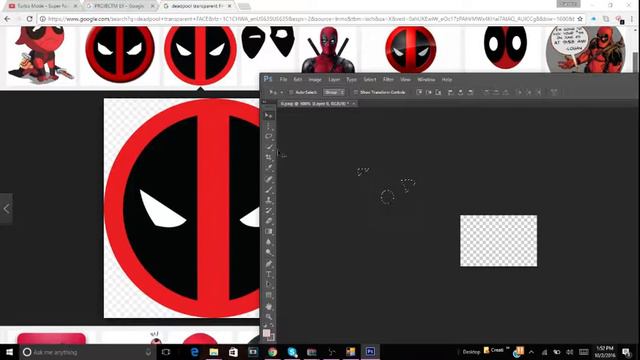The image size is (640, 360).
Task: Select the Quick Selection tool
Action: point(268,147)
